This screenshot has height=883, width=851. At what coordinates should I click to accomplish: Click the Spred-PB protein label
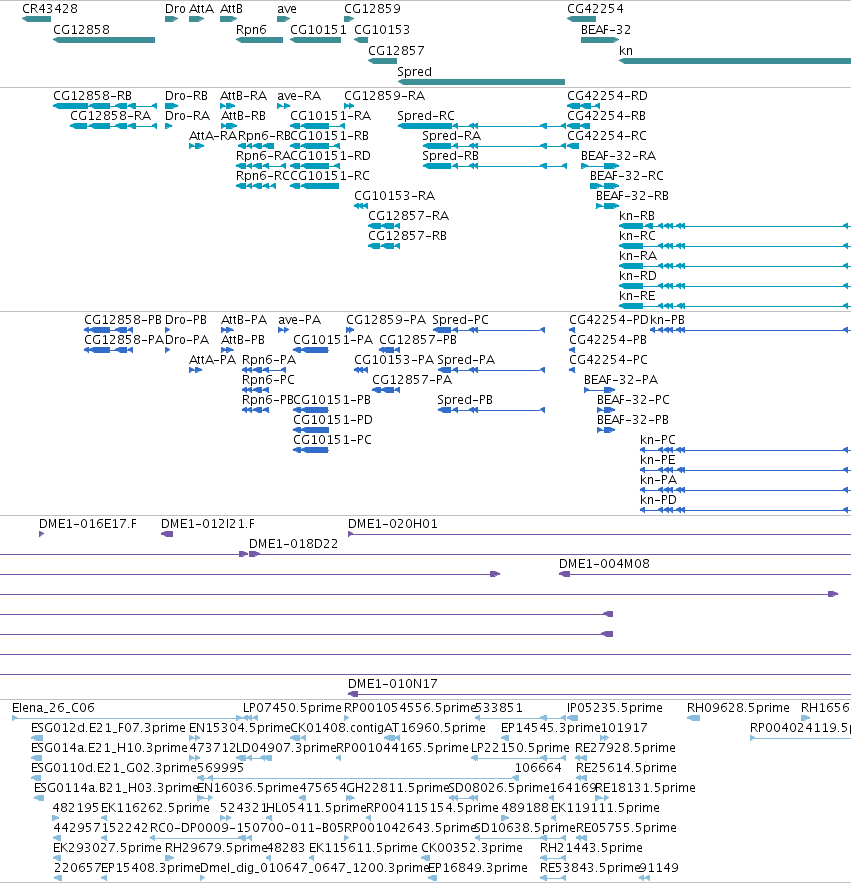point(465,400)
